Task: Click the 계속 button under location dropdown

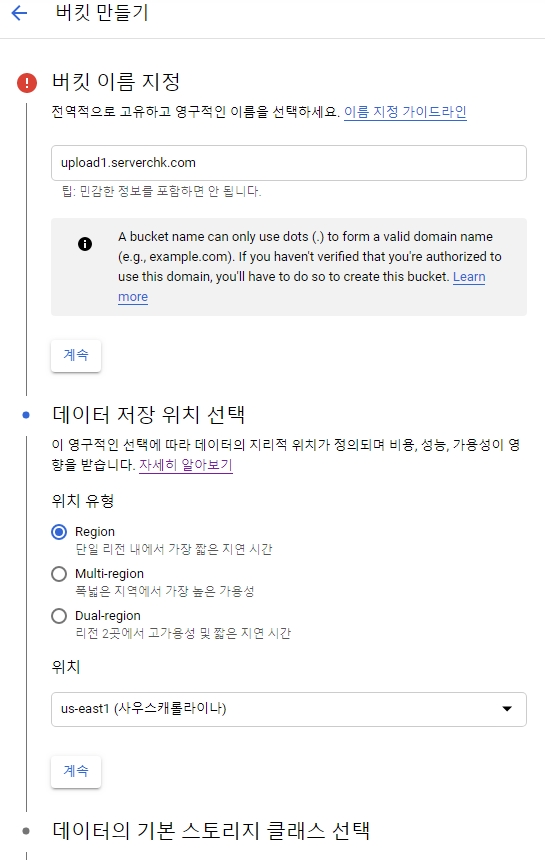Action: tap(76, 771)
